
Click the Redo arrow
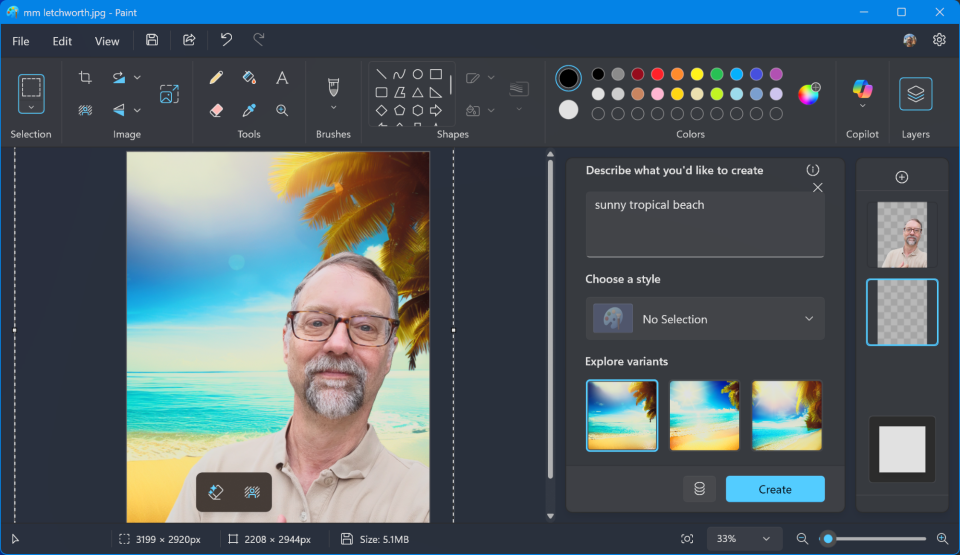click(x=259, y=40)
